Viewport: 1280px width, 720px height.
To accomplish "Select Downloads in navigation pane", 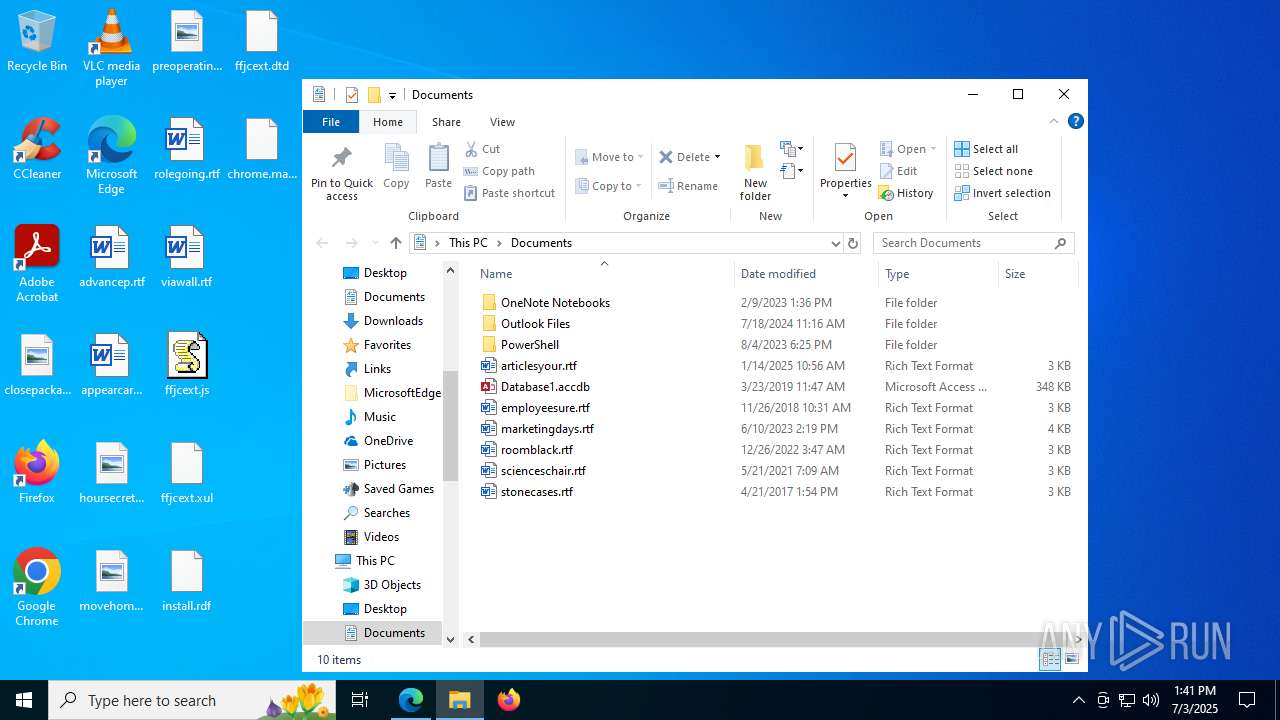I will pyautogui.click(x=393, y=321).
